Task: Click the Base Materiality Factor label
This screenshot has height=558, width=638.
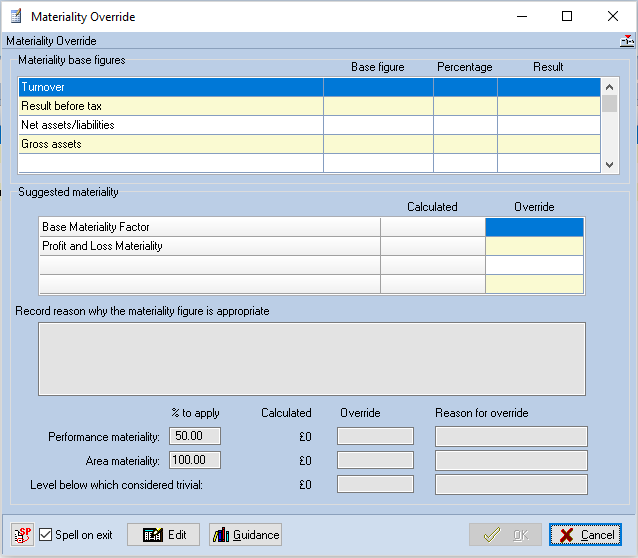Action: pyautogui.click(x=96, y=227)
